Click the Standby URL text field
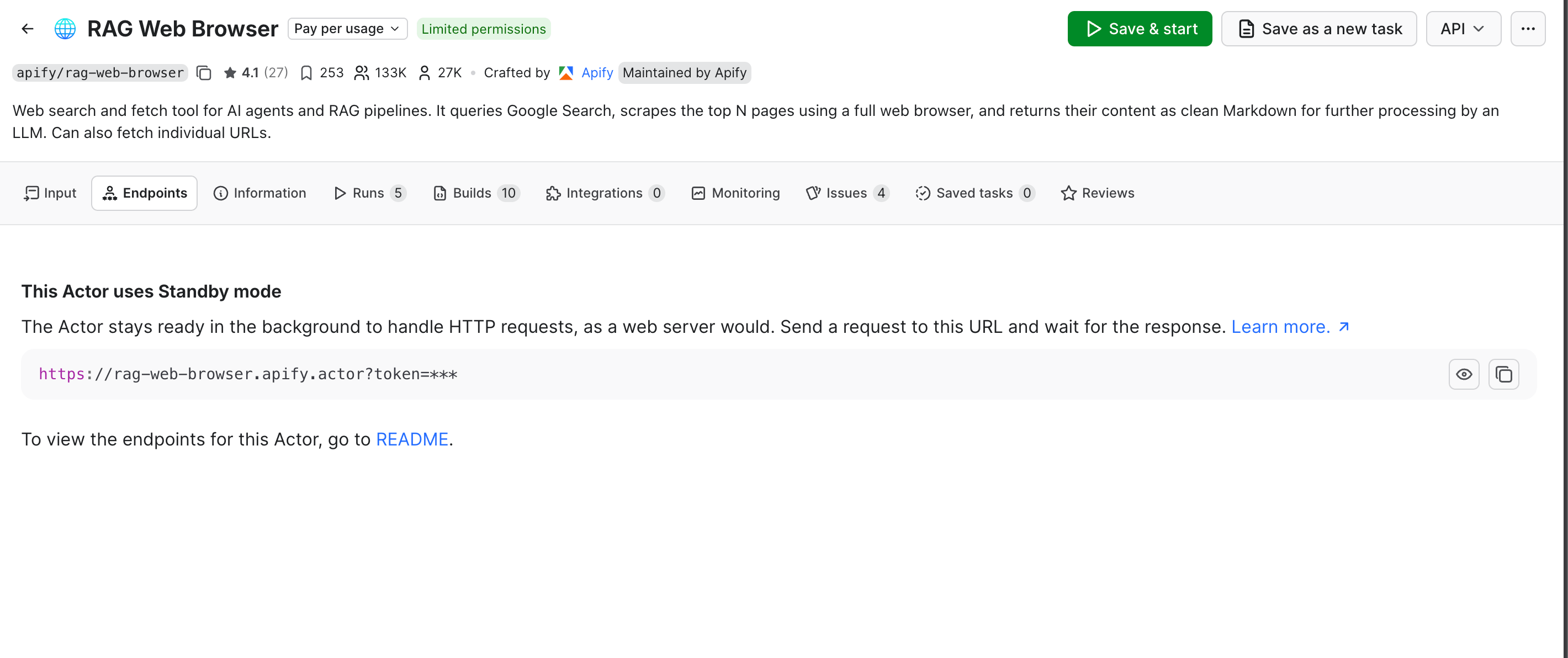 click(x=778, y=374)
